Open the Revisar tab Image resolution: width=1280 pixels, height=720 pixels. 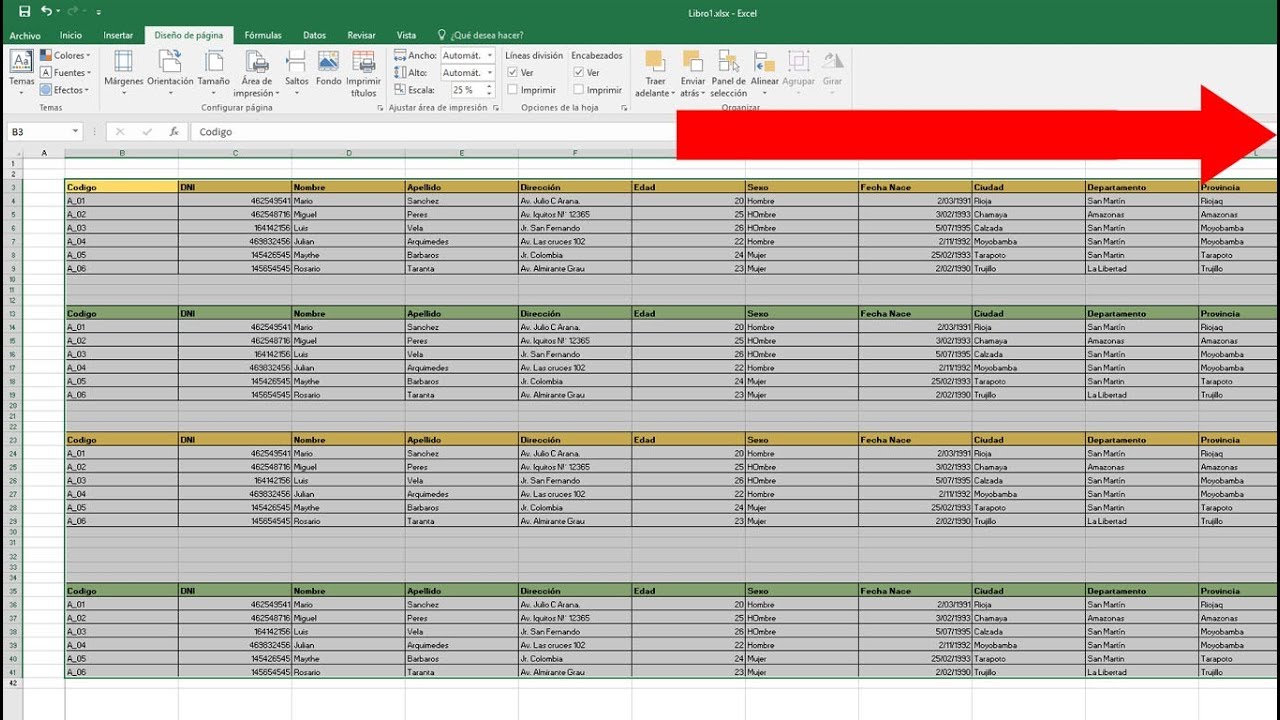361,35
